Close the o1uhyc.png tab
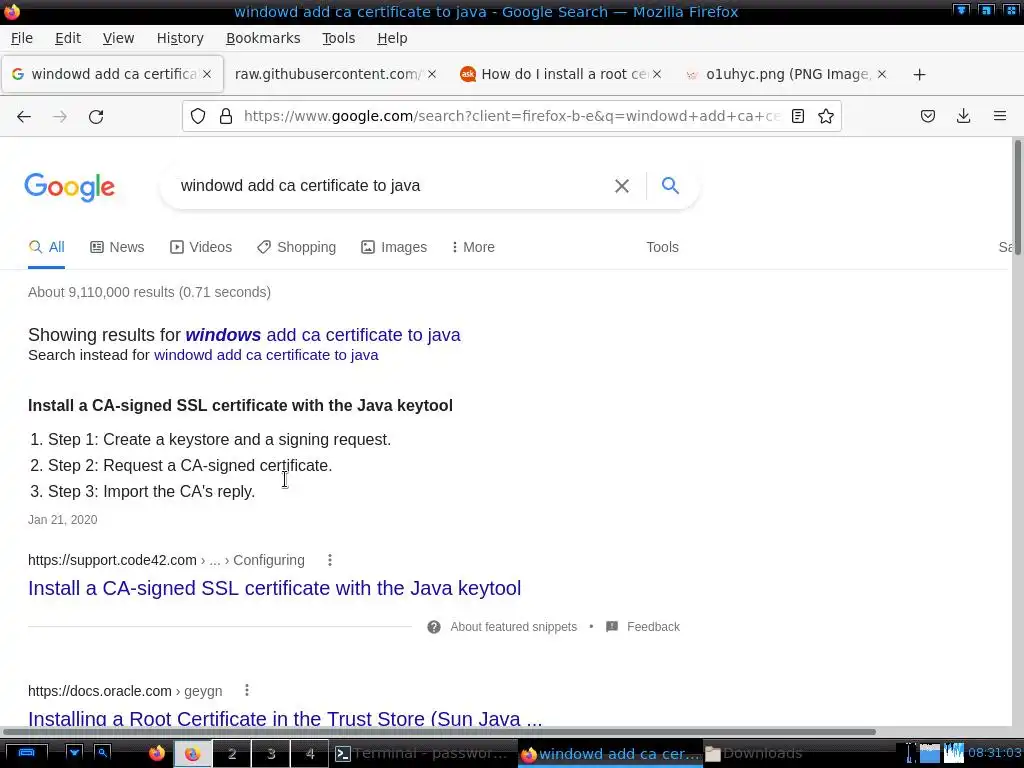This screenshot has height=768, width=1024. (x=882, y=74)
